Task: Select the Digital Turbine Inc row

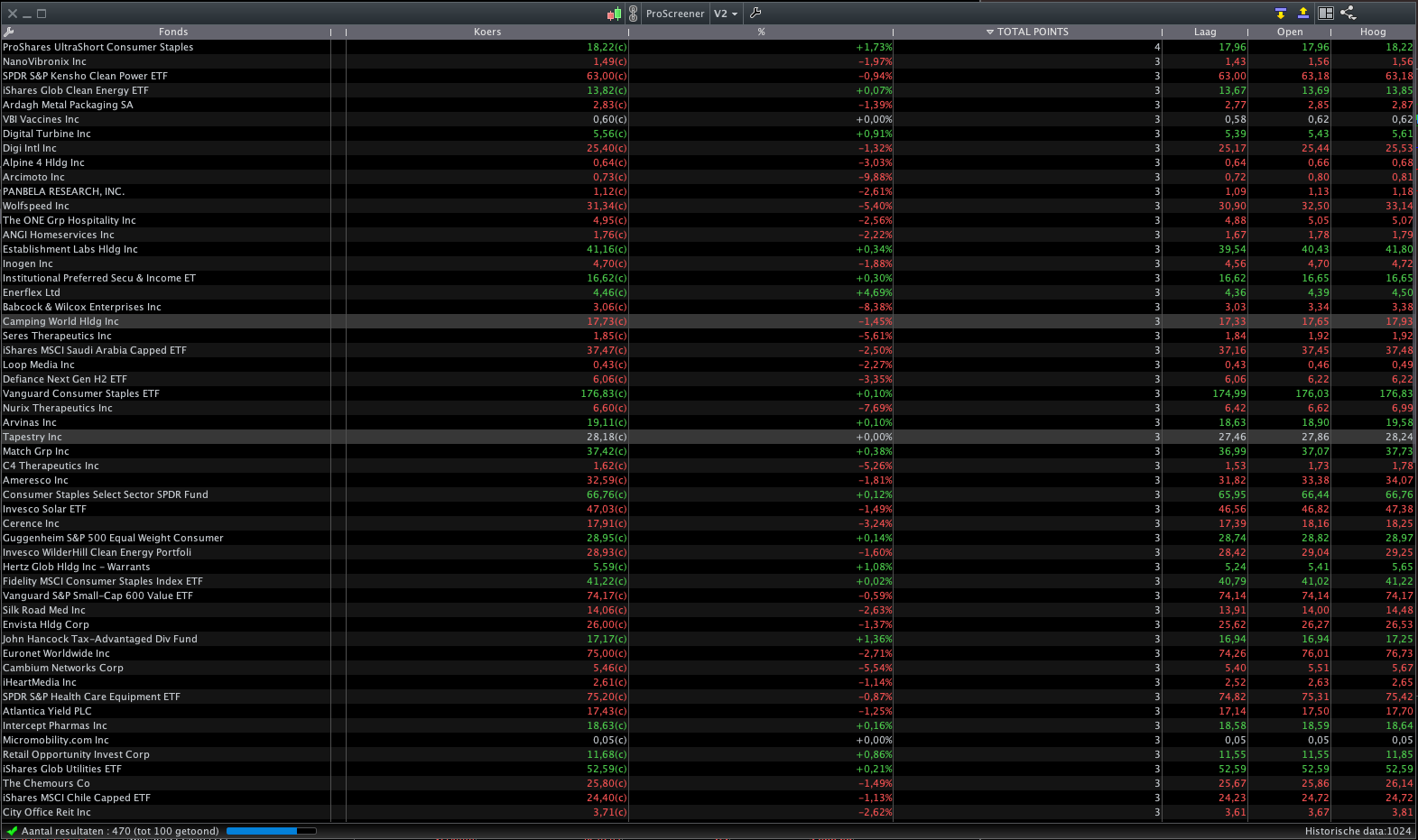Action: pyautogui.click(x=709, y=134)
